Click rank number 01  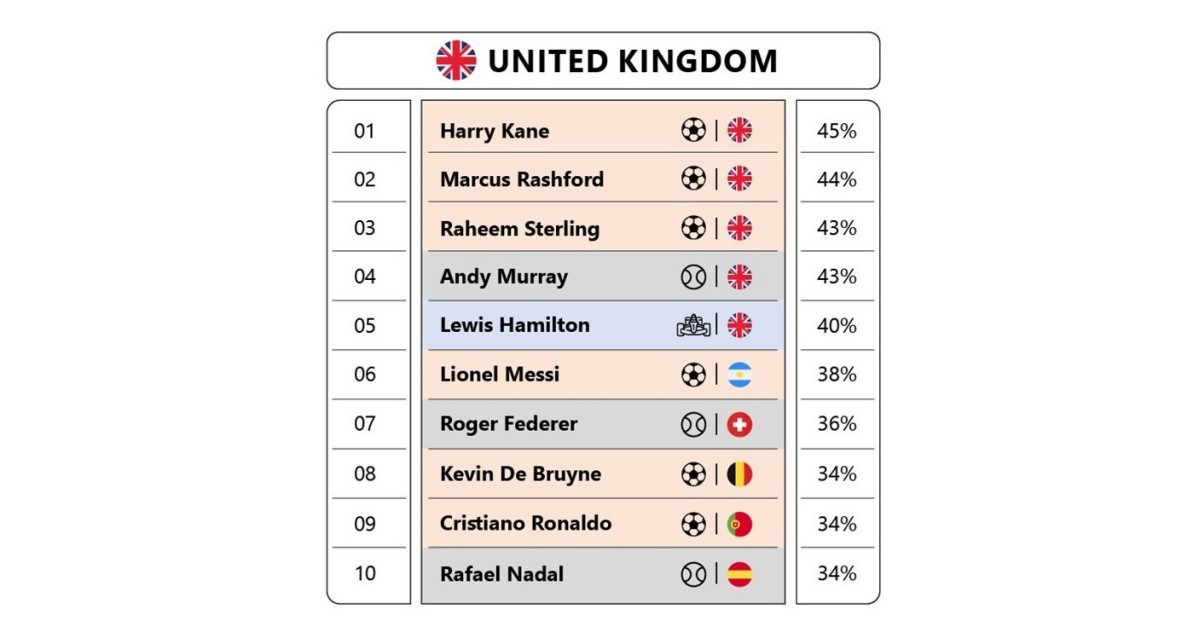point(365,131)
